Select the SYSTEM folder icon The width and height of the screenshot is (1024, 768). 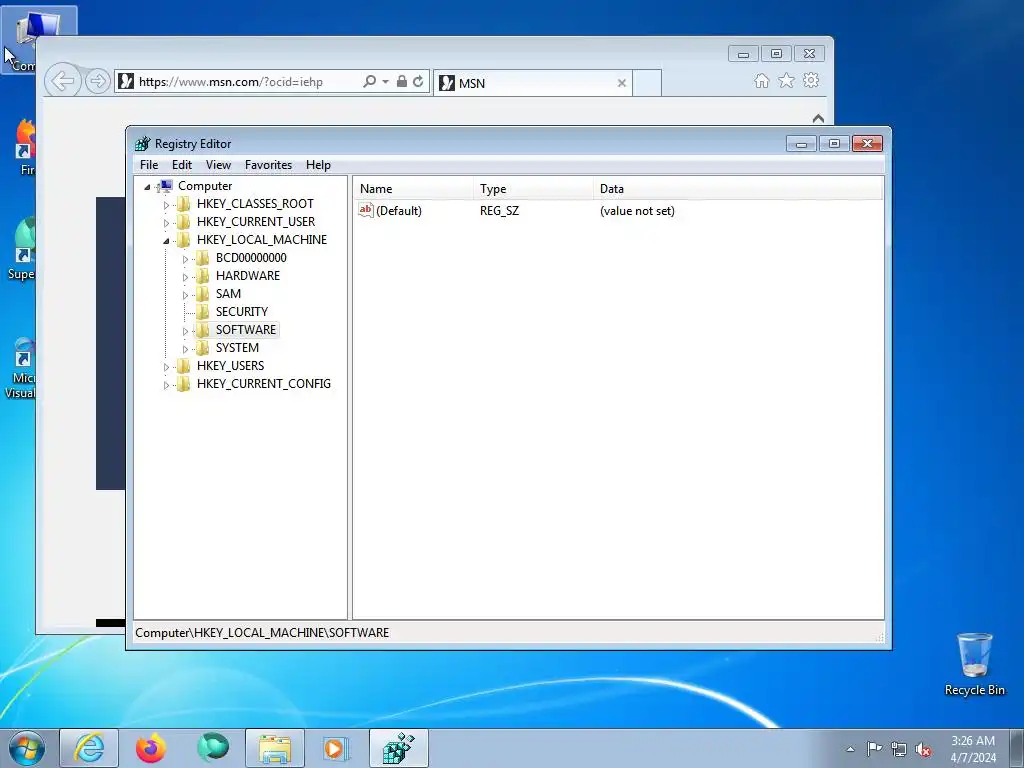[203, 347]
